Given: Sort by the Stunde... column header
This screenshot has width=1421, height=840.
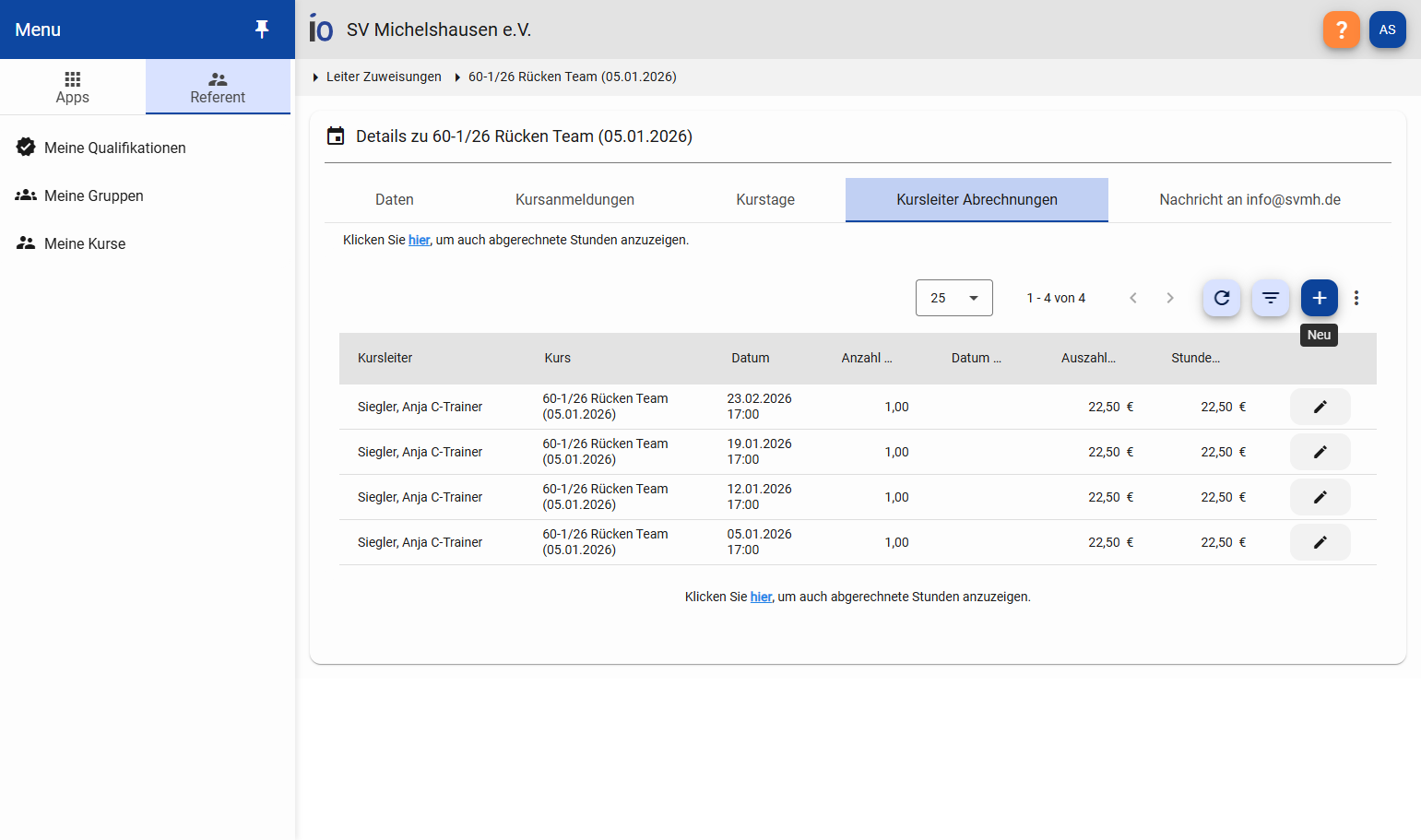Looking at the screenshot, I should pyautogui.click(x=1196, y=358).
